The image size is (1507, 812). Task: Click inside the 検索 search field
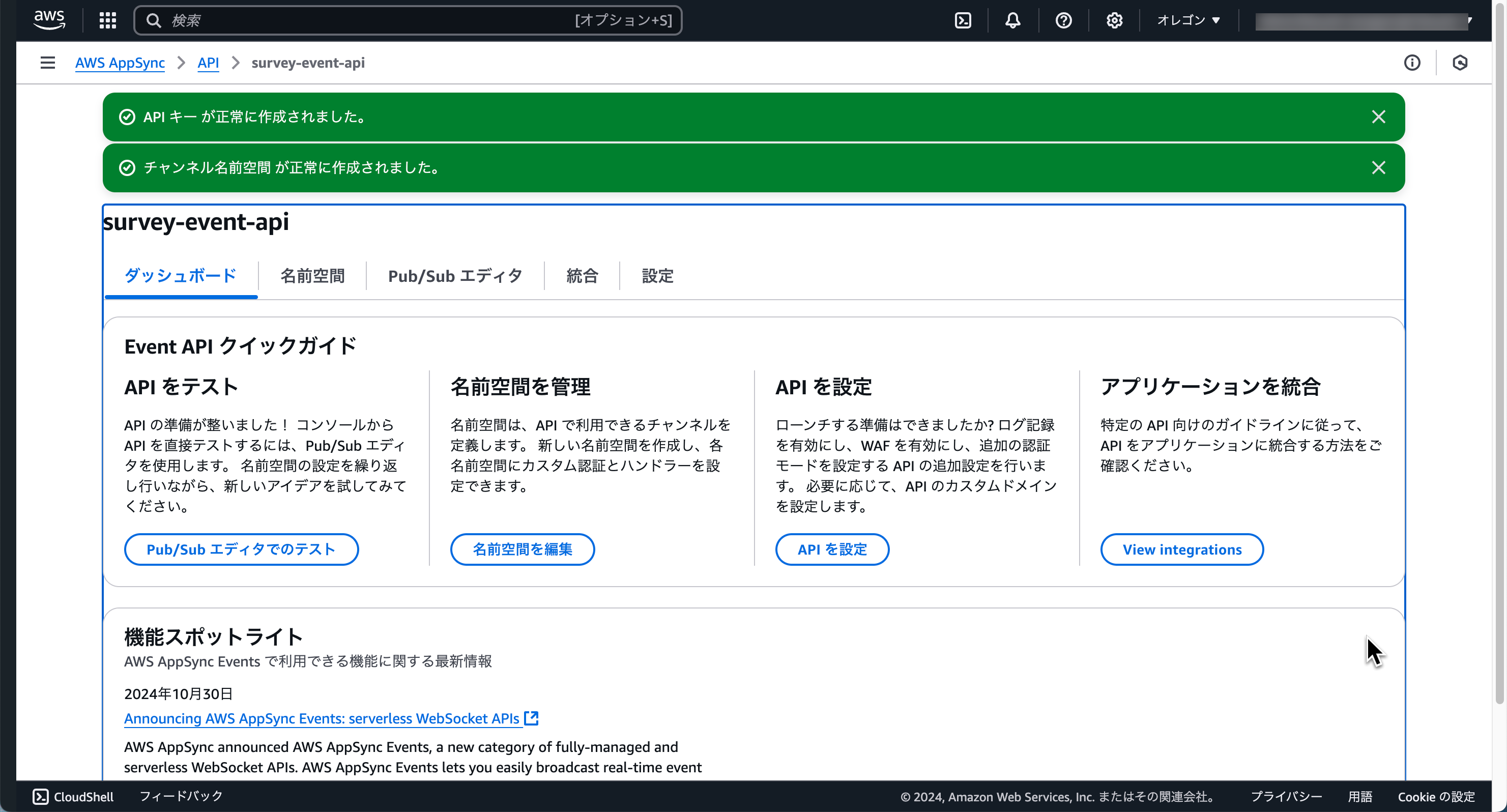(410, 20)
